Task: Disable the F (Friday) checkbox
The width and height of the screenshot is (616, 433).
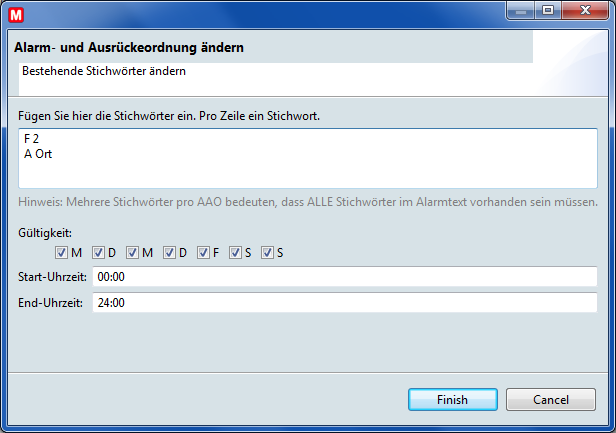Action: 204,253
